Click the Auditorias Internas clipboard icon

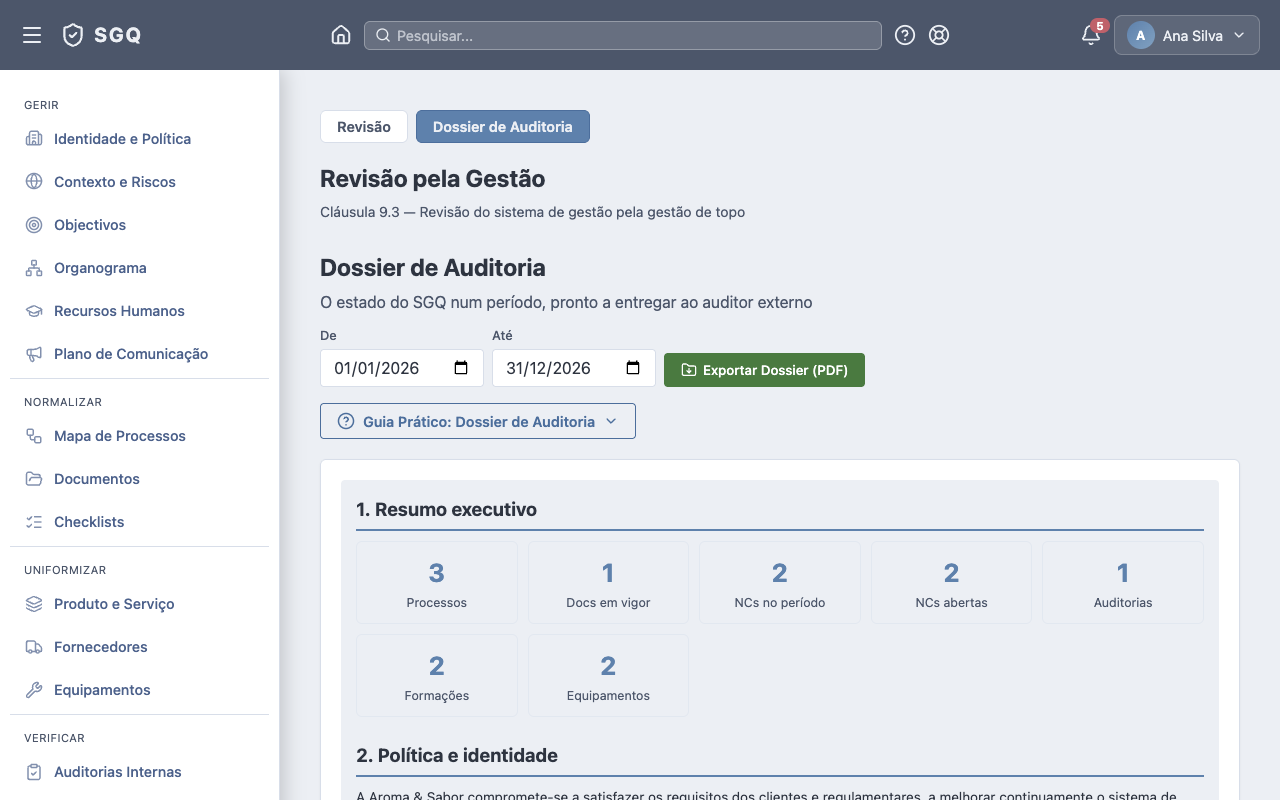(x=34, y=772)
